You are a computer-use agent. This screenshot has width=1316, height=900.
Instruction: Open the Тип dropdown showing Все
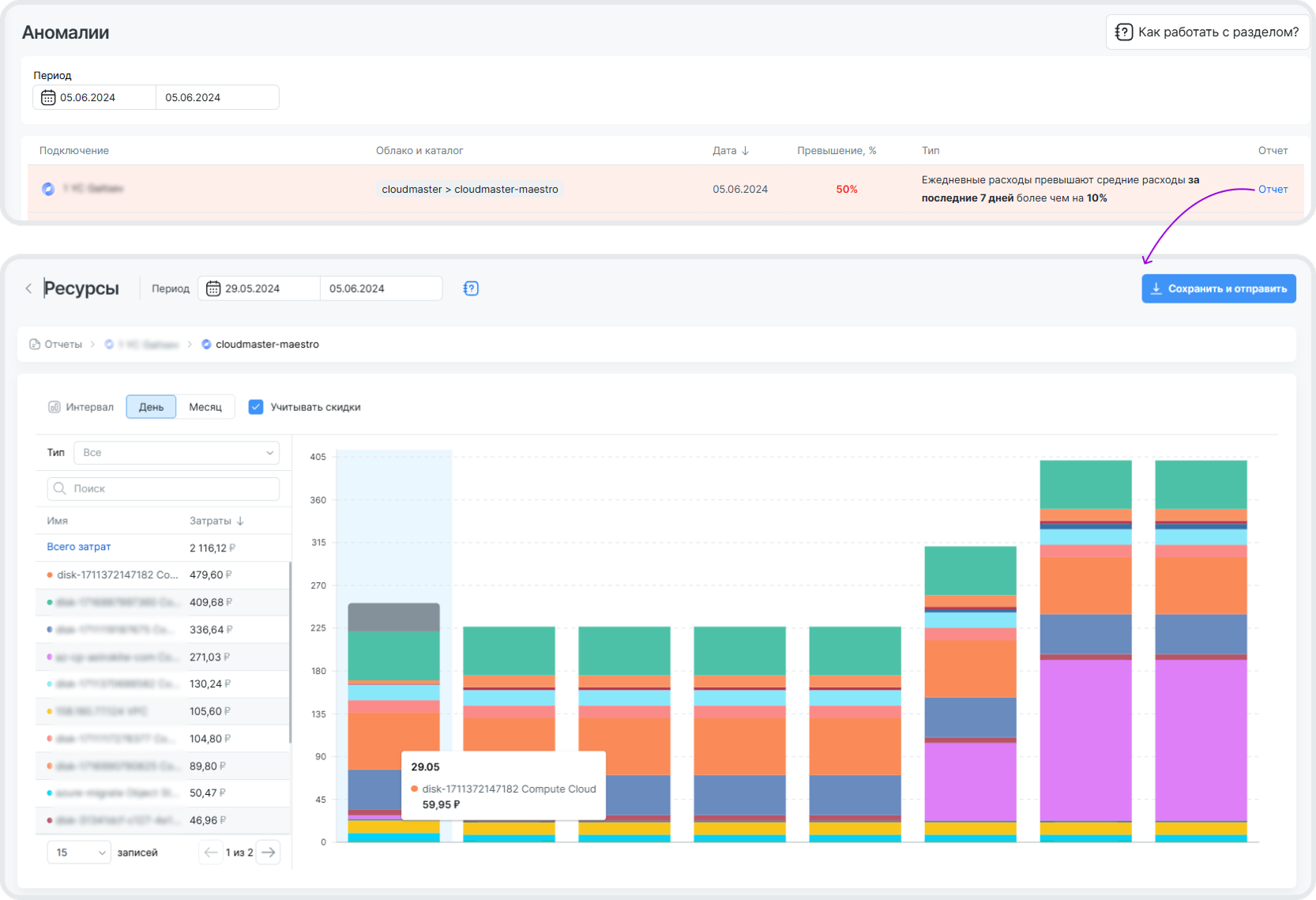pos(176,453)
